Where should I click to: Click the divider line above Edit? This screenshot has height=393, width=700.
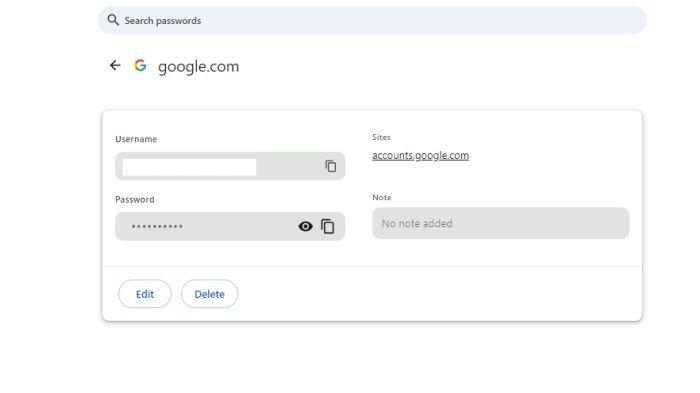click(x=372, y=267)
